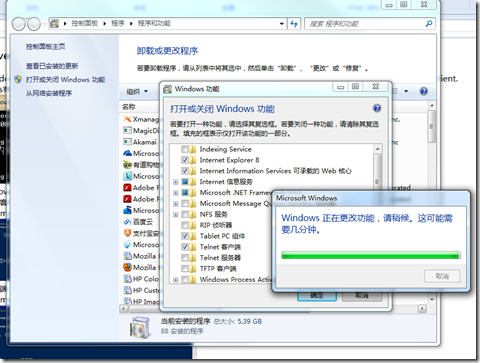Click the 百度云 program icon
Screen dimensions: 480x363
127,222
